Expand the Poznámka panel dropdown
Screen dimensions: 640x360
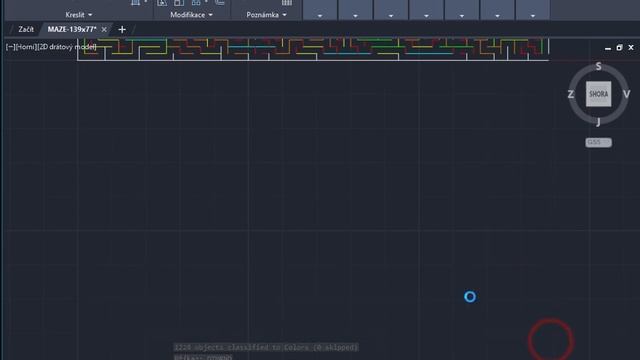pyautogui.click(x=267, y=15)
